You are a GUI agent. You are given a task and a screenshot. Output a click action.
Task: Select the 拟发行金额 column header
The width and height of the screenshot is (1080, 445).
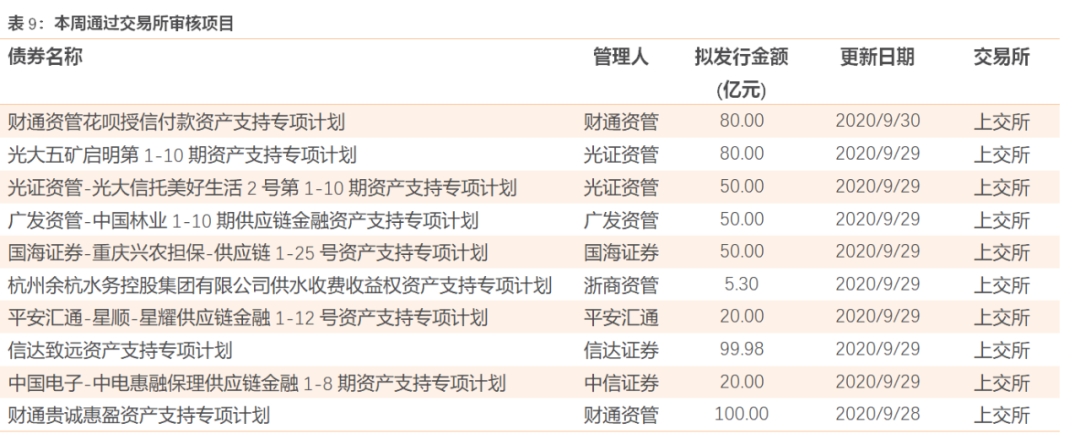(741, 57)
